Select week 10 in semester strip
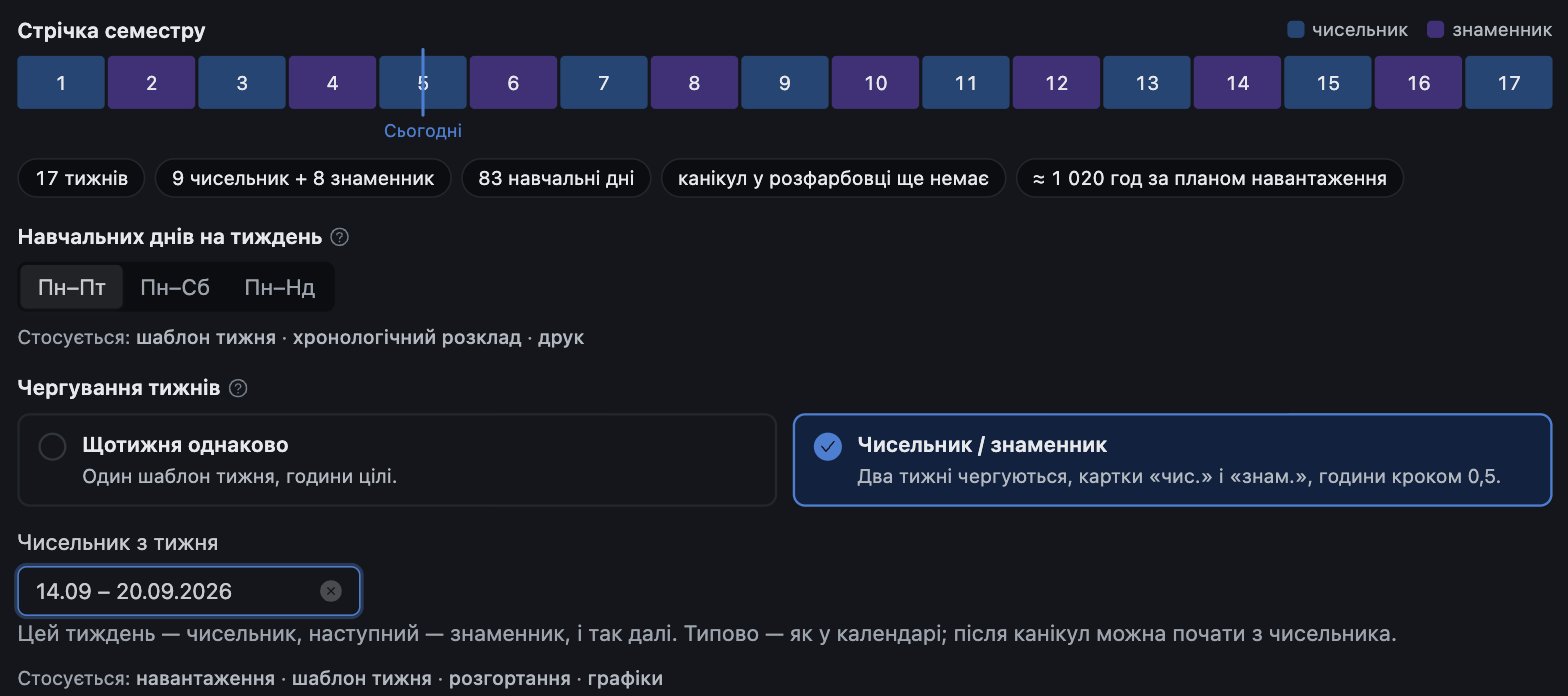This screenshot has width=1568, height=696. coord(875,83)
